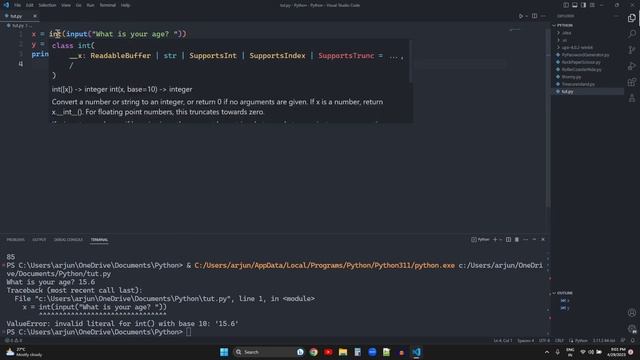640x360 pixels.
Task: Open the Search view in activity bar
Action: (x=632, y=33)
